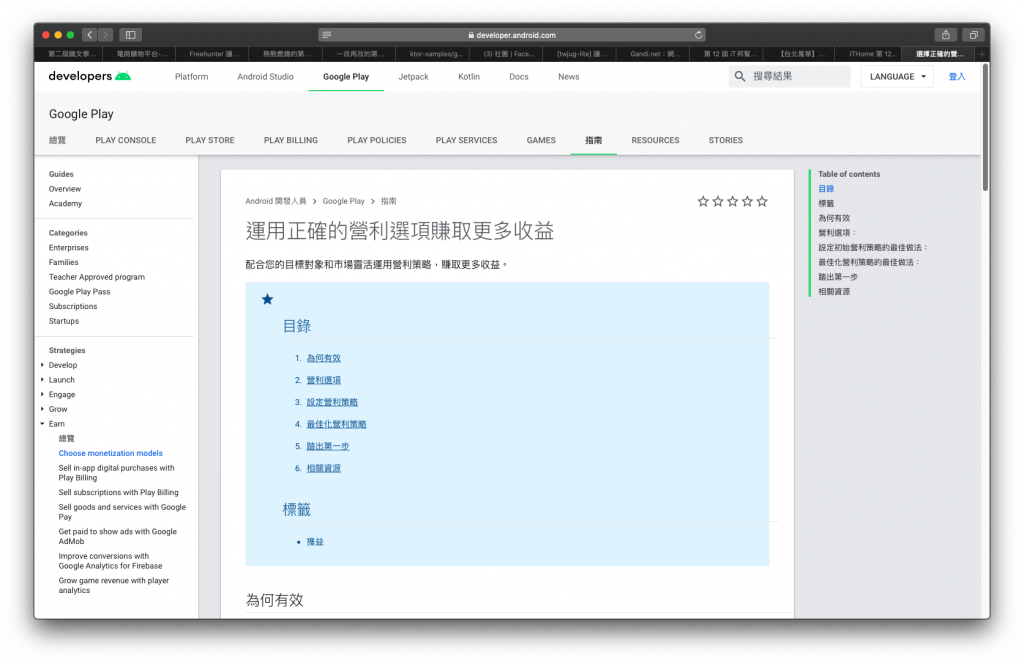Switch to the RESOURCES tab

(655, 140)
